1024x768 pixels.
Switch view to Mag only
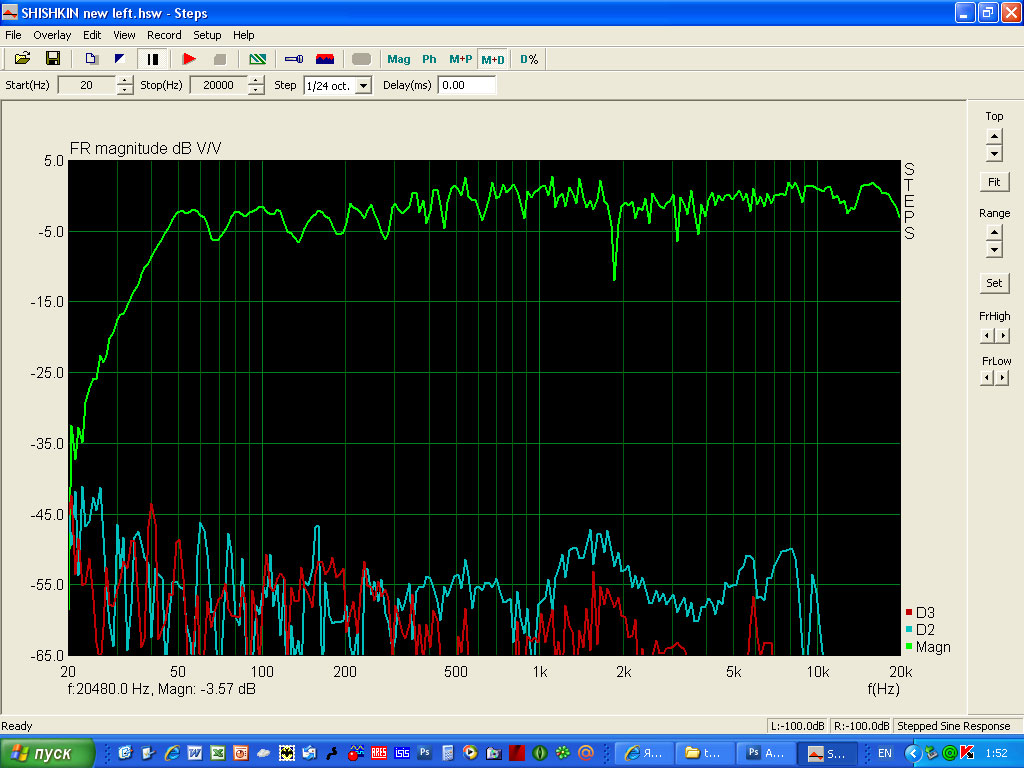point(399,59)
